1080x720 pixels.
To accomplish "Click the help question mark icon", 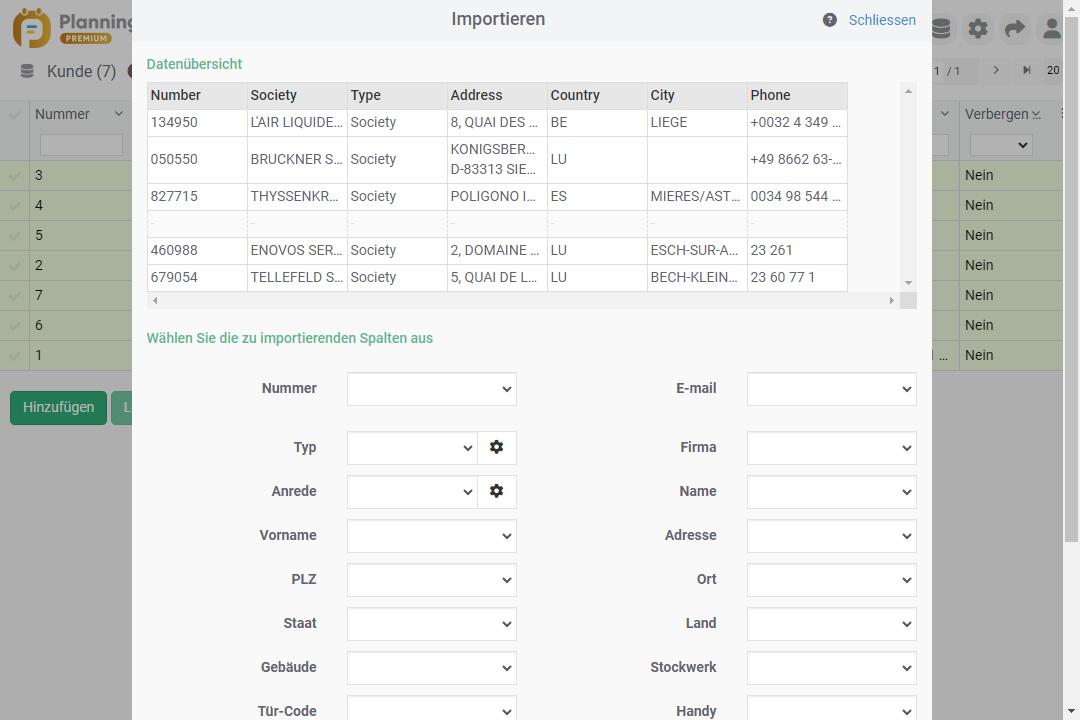I will pos(829,20).
